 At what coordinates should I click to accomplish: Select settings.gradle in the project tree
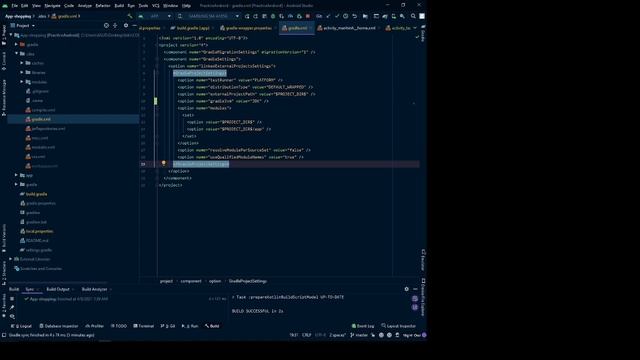pos(38,250)
